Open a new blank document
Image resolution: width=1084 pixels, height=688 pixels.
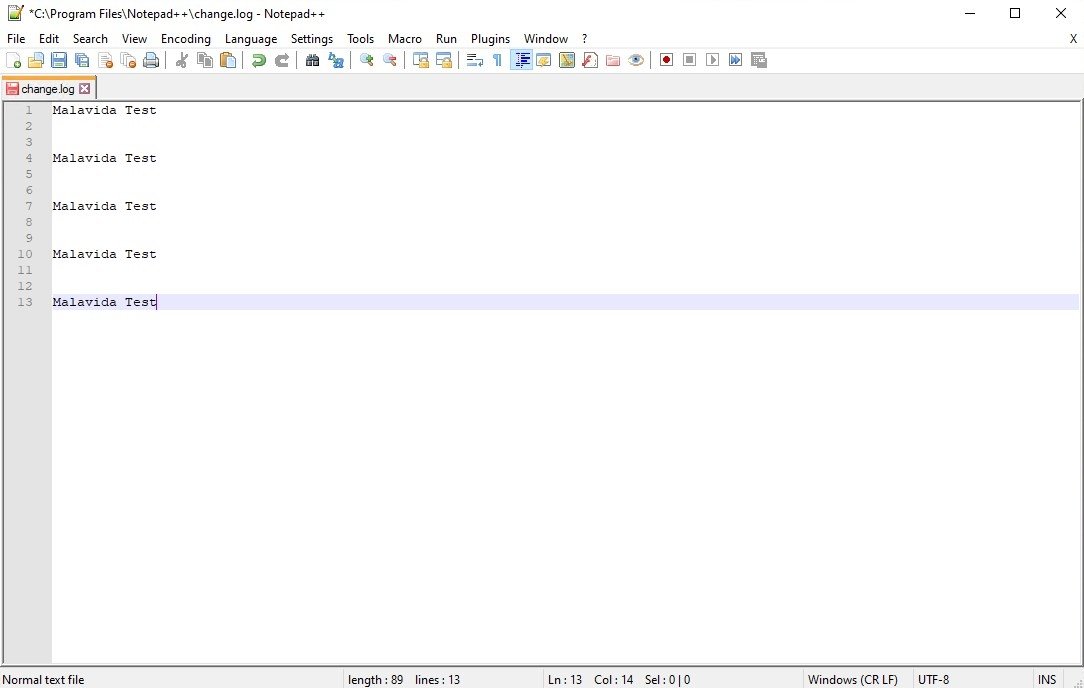(15, 60)
